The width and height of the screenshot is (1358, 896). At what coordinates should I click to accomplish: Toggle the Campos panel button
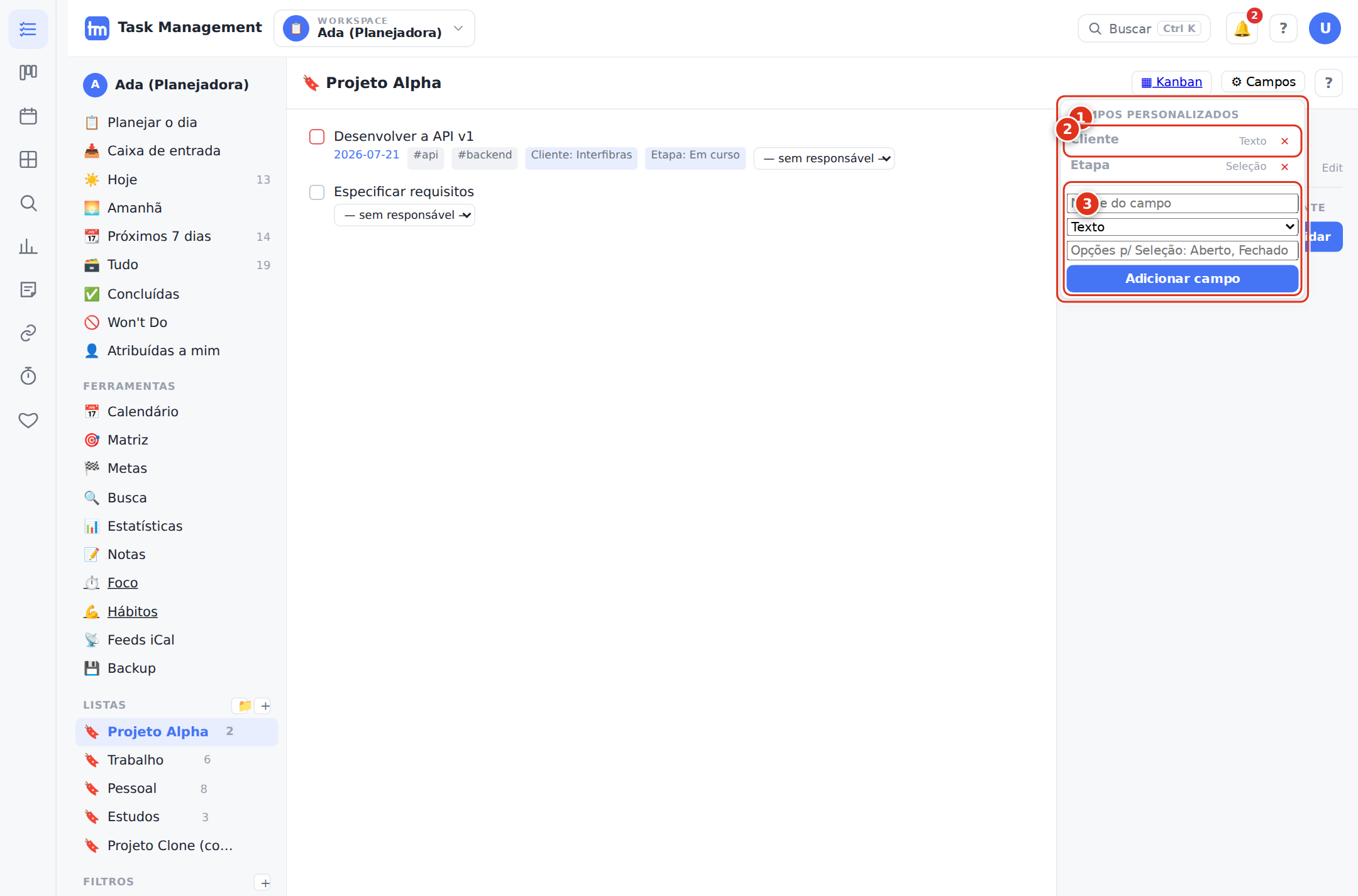1263,82
